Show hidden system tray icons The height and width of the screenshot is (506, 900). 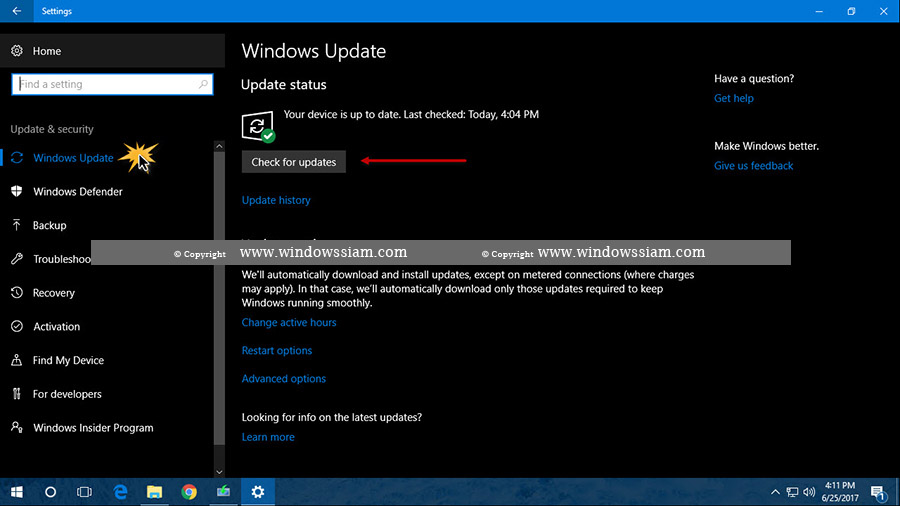pos(775,492)
